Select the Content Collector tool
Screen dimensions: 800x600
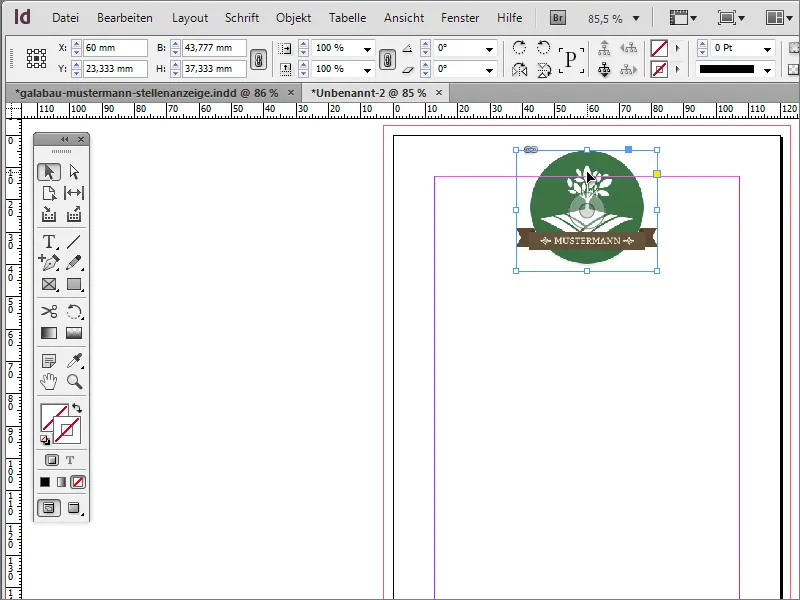click(49, 214)
